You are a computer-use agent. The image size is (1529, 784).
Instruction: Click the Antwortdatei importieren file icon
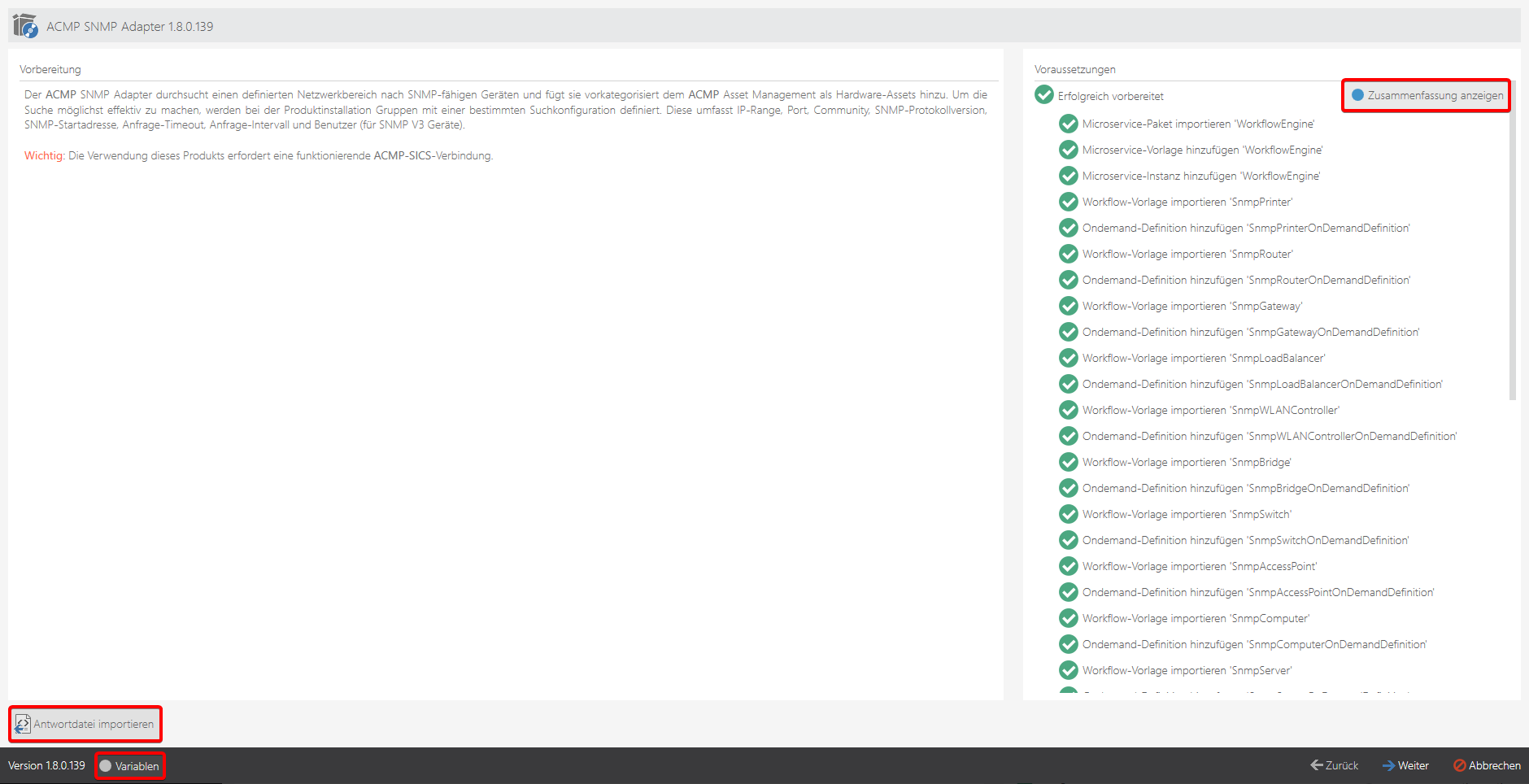point(23,724)
